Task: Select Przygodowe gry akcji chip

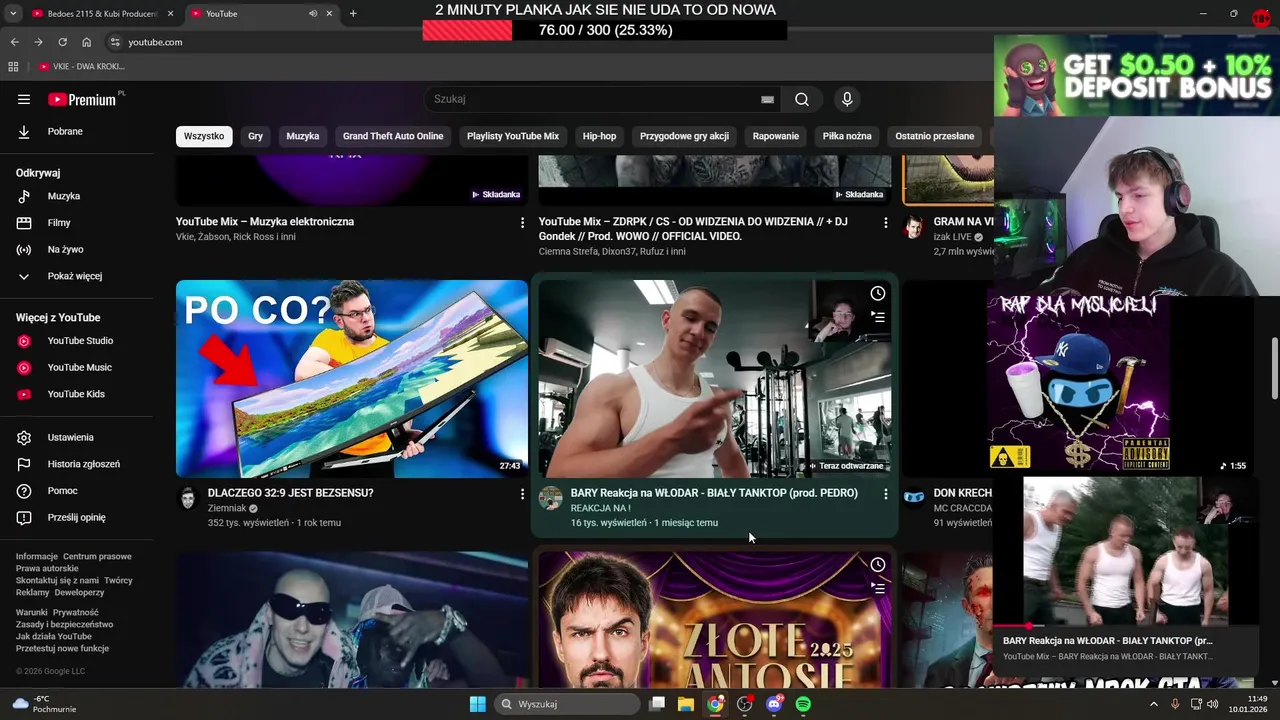Action: (684, 136)
